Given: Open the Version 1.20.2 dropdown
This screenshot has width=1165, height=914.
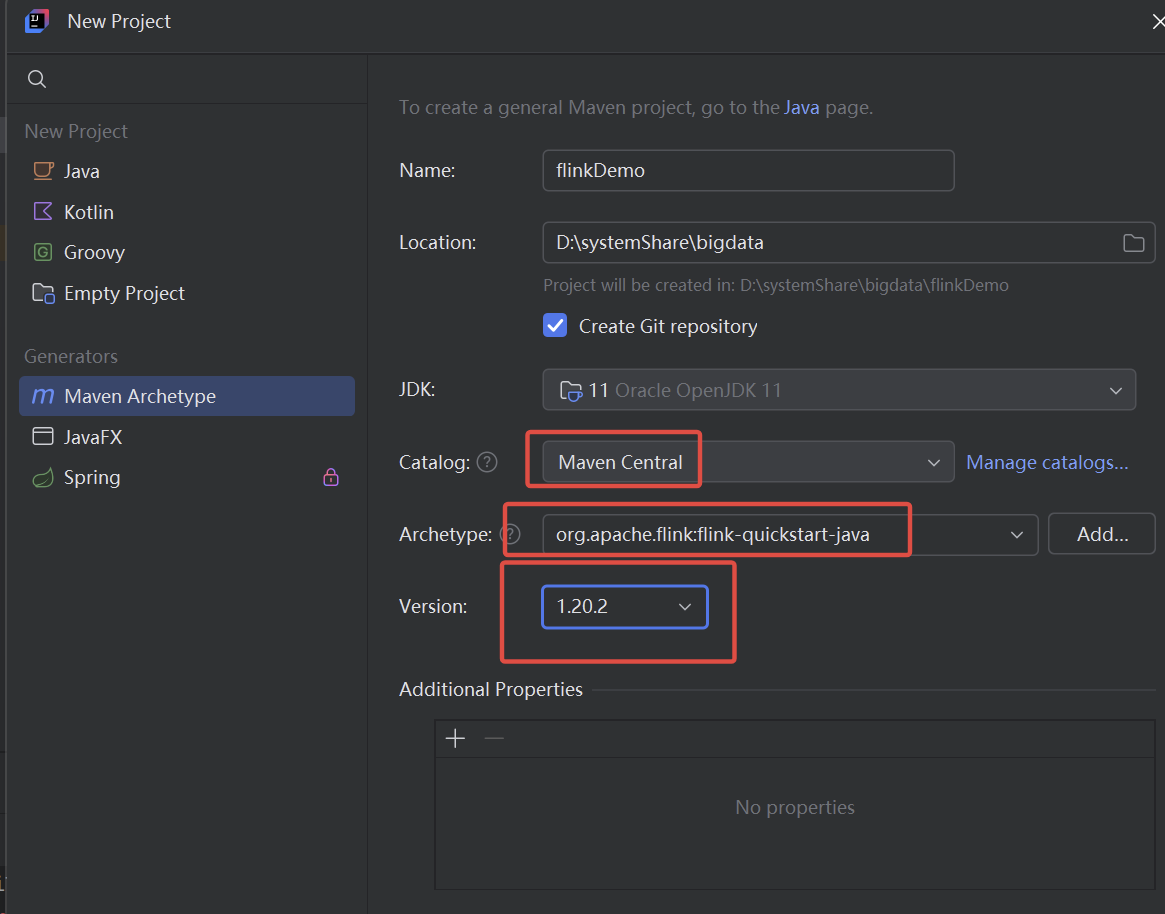Looking at the screenshot, I should [625, 606].
